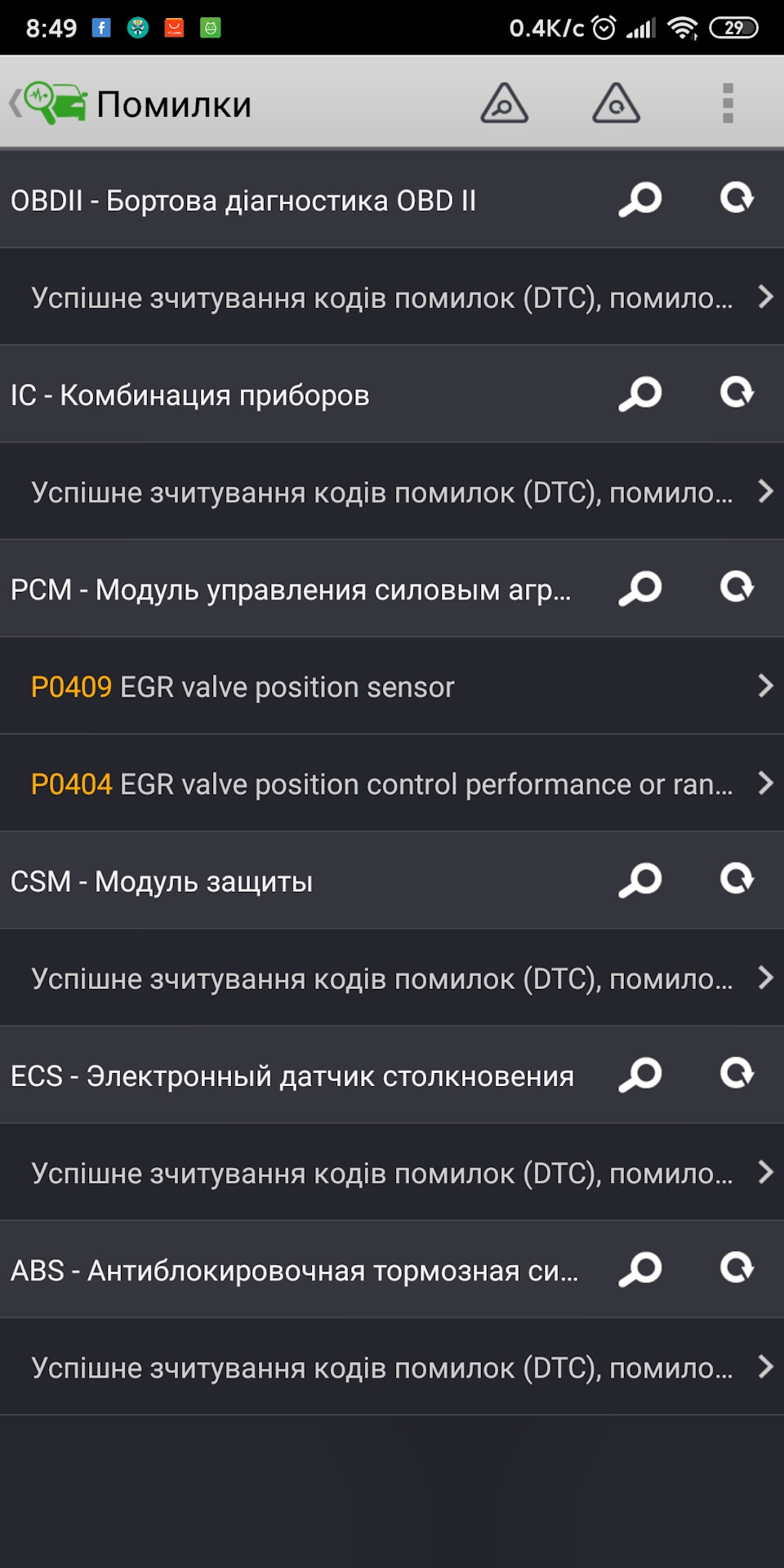Select the CSM security module header
Viewport: 784px width, 1568px height.
[x=162, y=882]
